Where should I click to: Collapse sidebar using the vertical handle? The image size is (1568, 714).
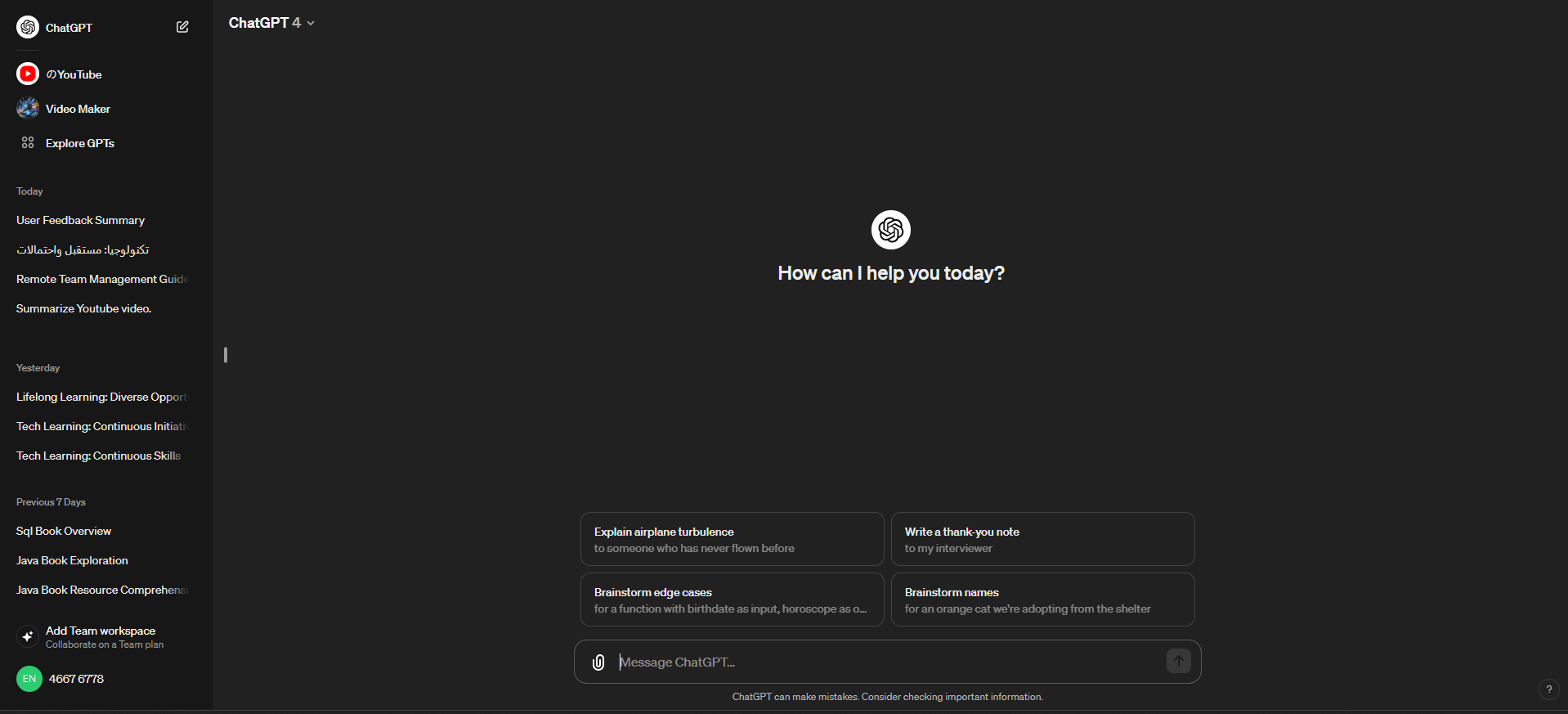pos(226,354)
